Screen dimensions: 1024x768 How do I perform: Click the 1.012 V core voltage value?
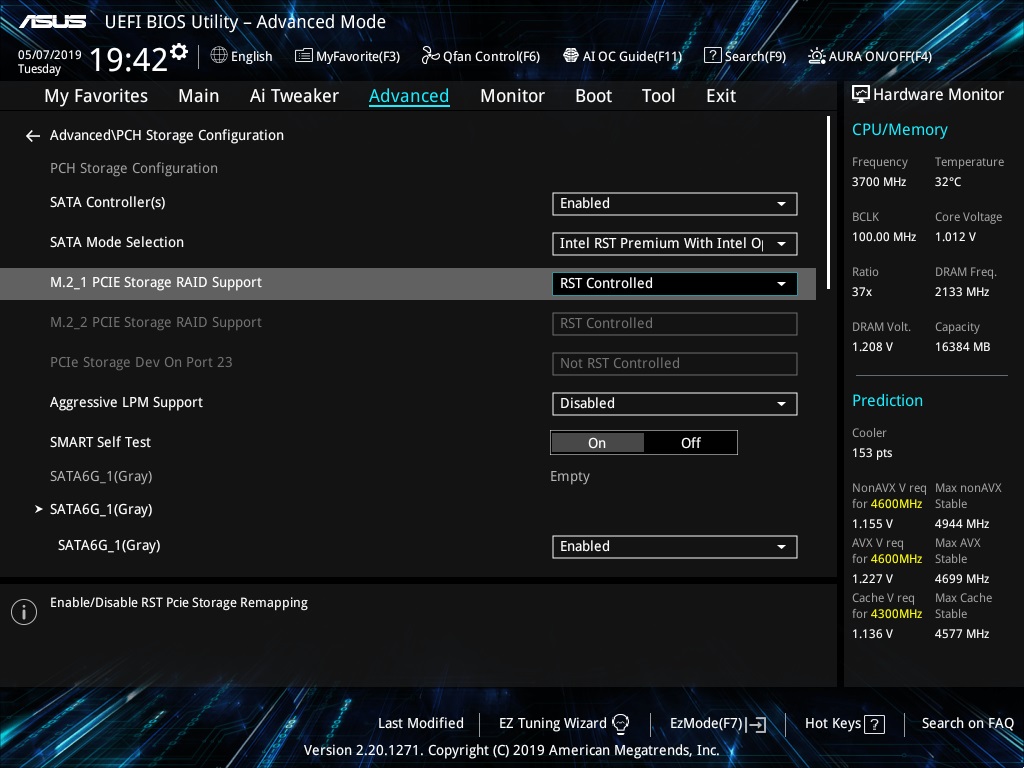pyautogui.click(x=955, y=236)
